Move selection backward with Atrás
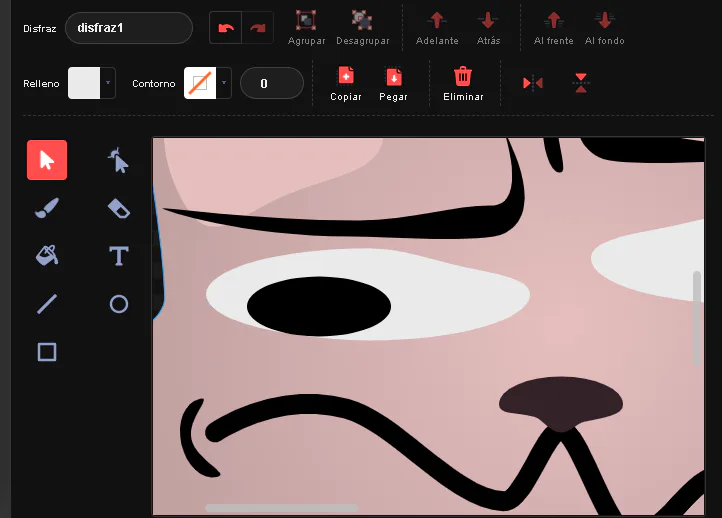This screenshot has width=722, height=518. [488, 28]
